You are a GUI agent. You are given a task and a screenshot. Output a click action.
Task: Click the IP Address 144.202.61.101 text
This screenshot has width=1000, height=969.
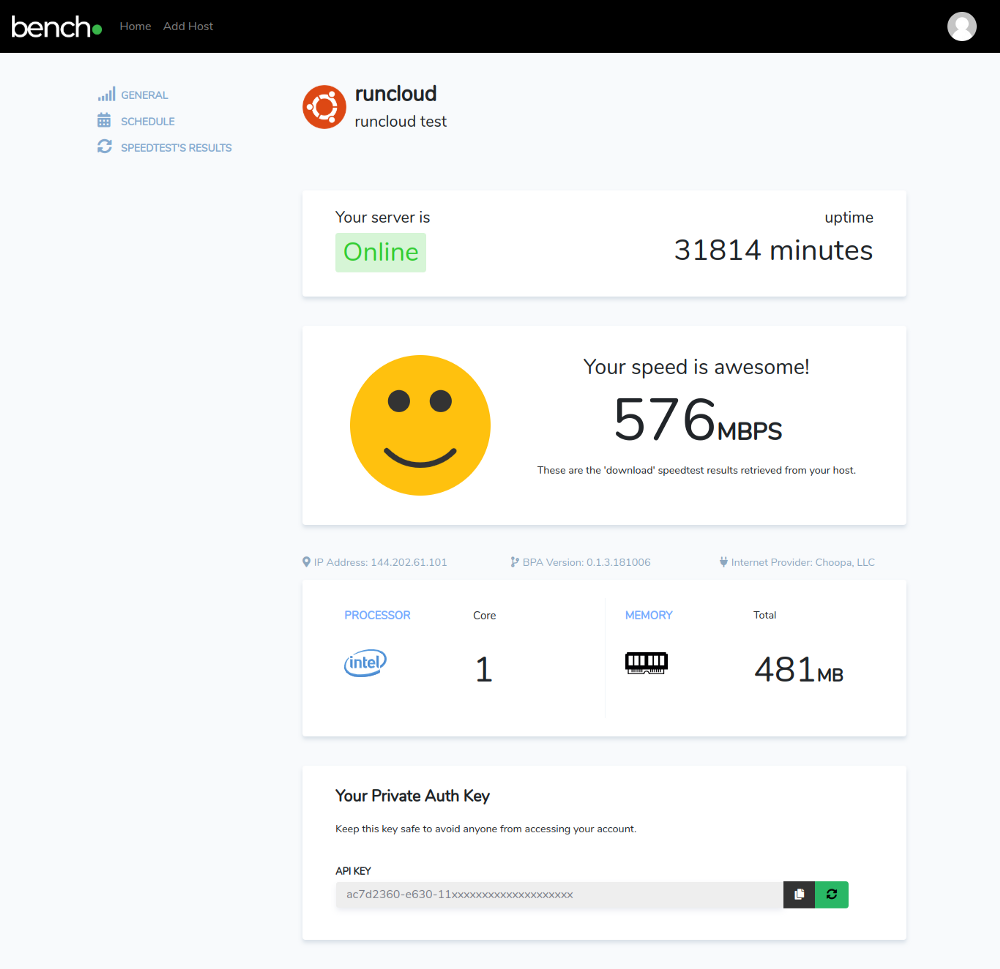pos(381,563)
